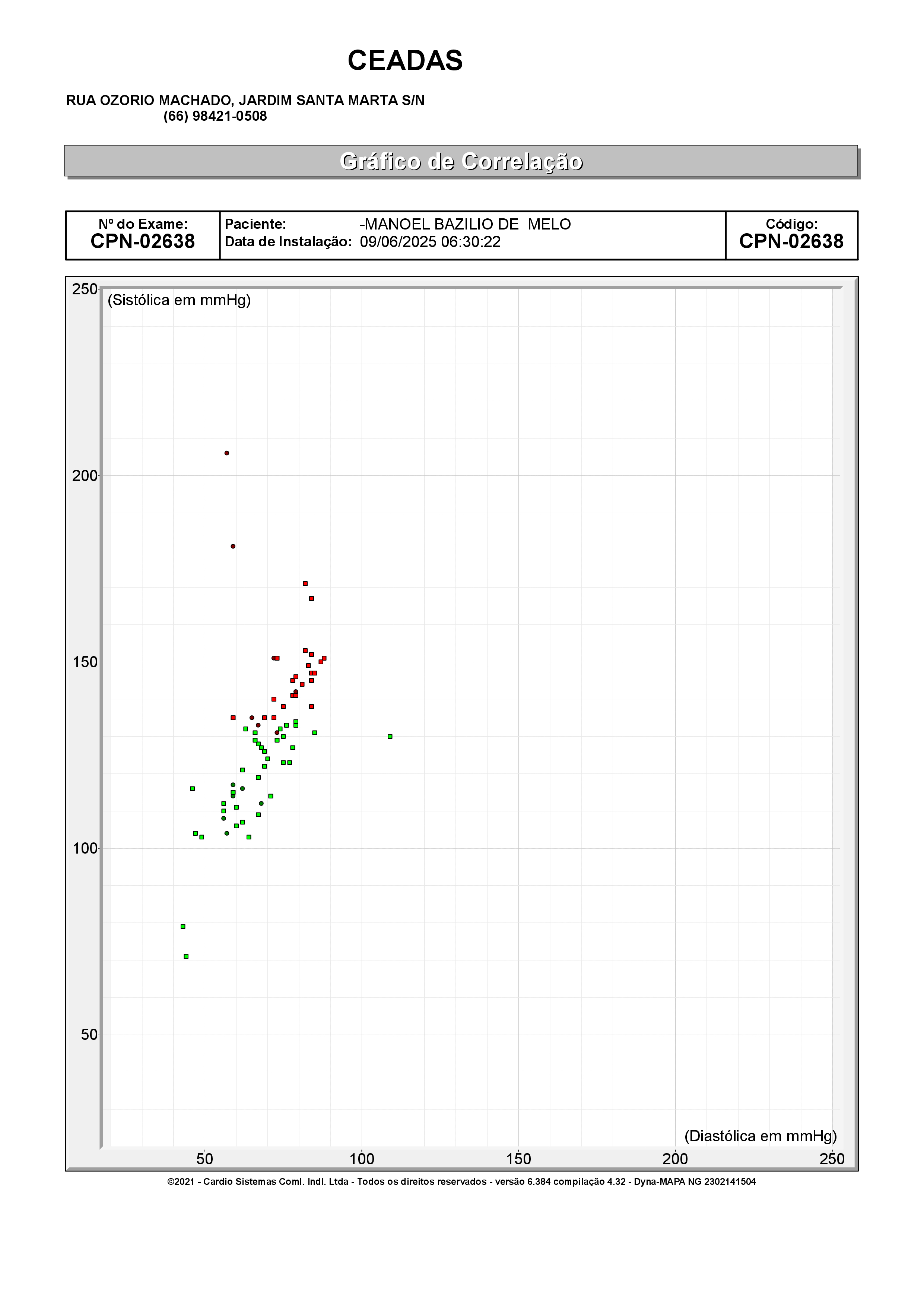Click the Código value CPN-02638
924x1307 pixels.
coord(791,241)
